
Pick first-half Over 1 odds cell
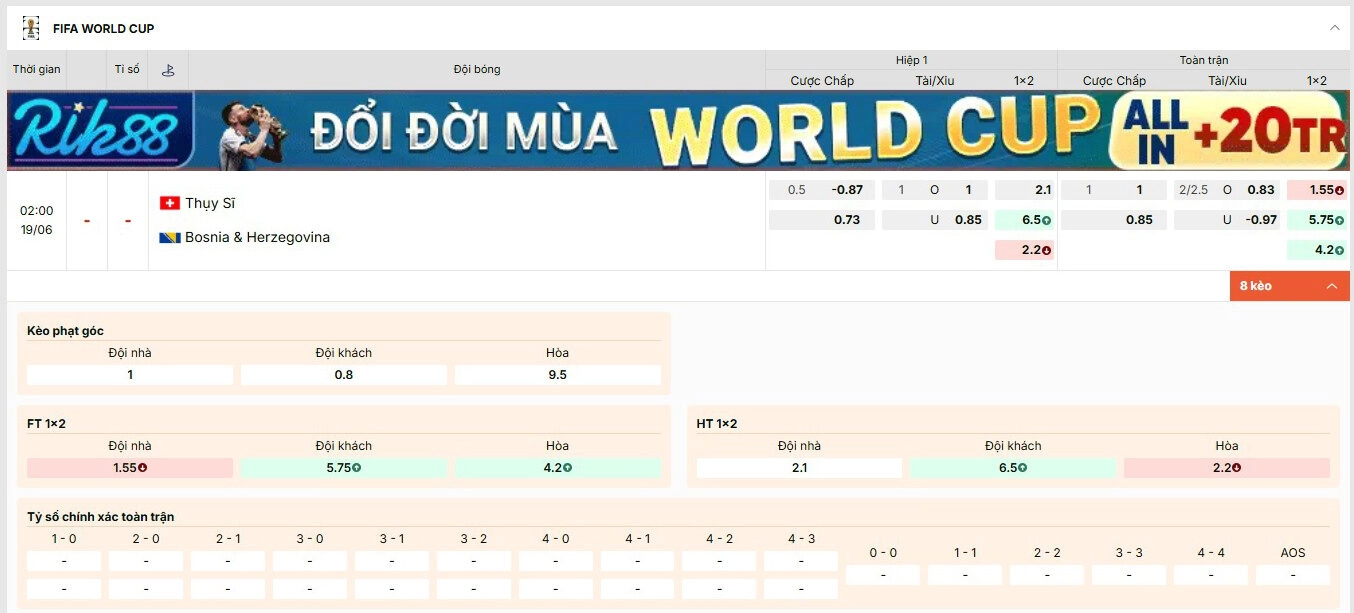tap(935, 190)
